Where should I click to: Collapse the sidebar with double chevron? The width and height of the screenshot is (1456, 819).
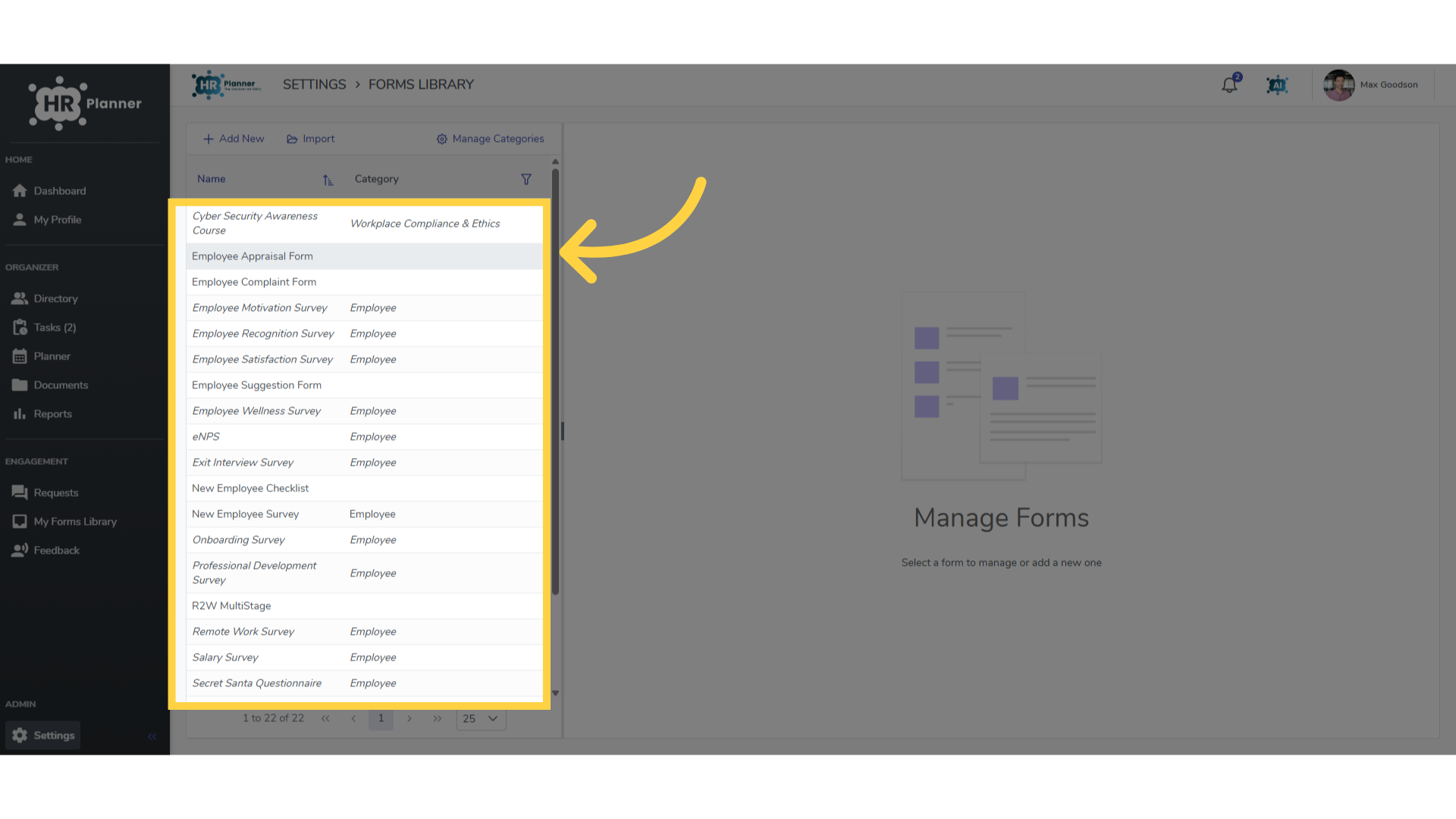coord(152,736)
